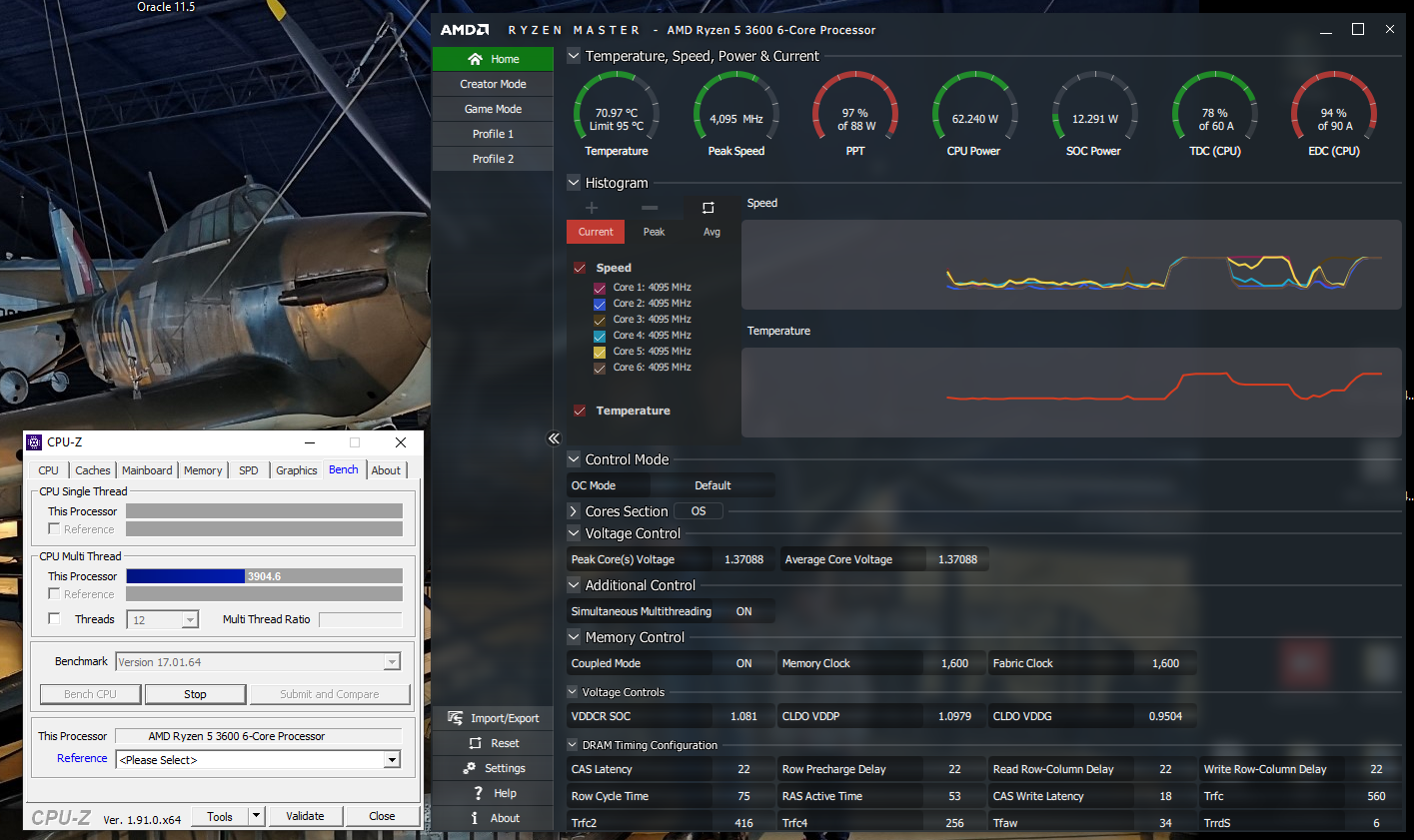Click the AMD logo in title bar

(x=465, y=30)
